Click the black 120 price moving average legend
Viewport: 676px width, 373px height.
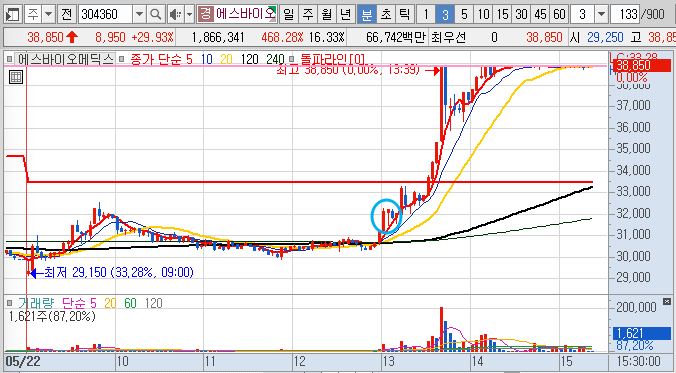tap(249, 59)
